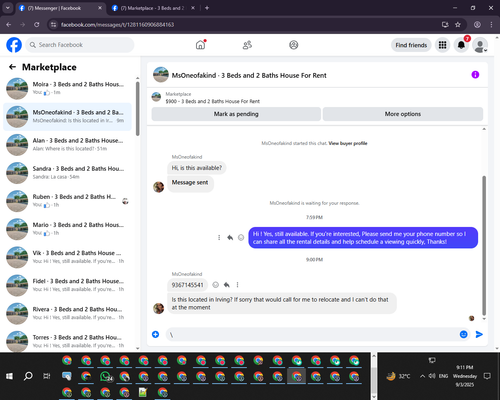The width and height of the screenshot is (500, 400).
Task: Open the Facebook menu grid icon
Action: click(x=442, y=45)
